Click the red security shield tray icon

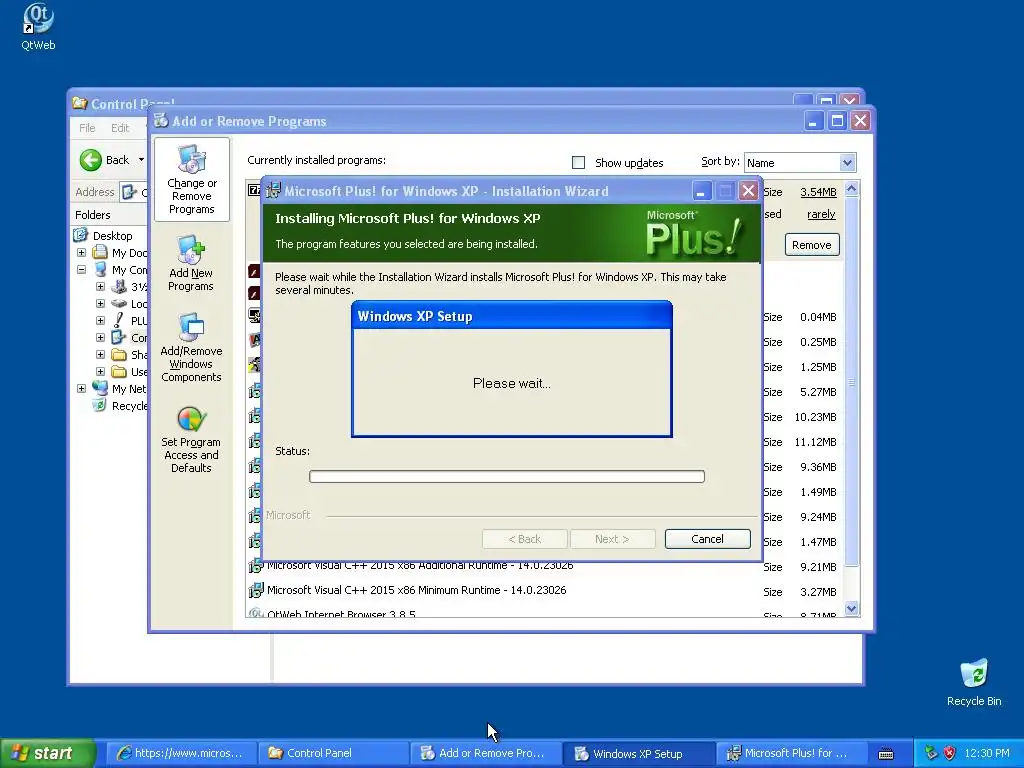tap(950, 753)
